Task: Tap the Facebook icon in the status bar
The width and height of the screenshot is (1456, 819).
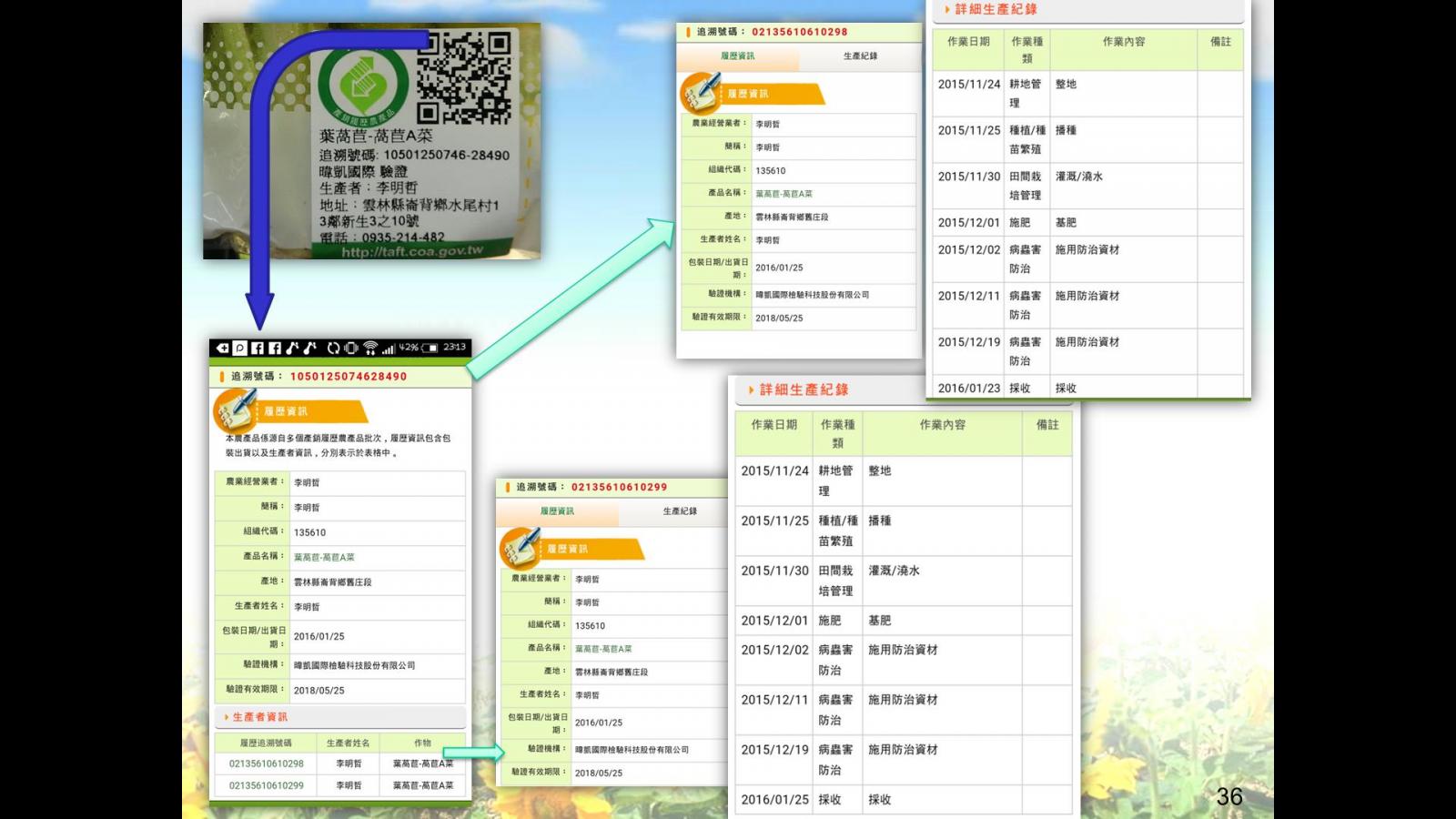Action: [x=258, y=348]
